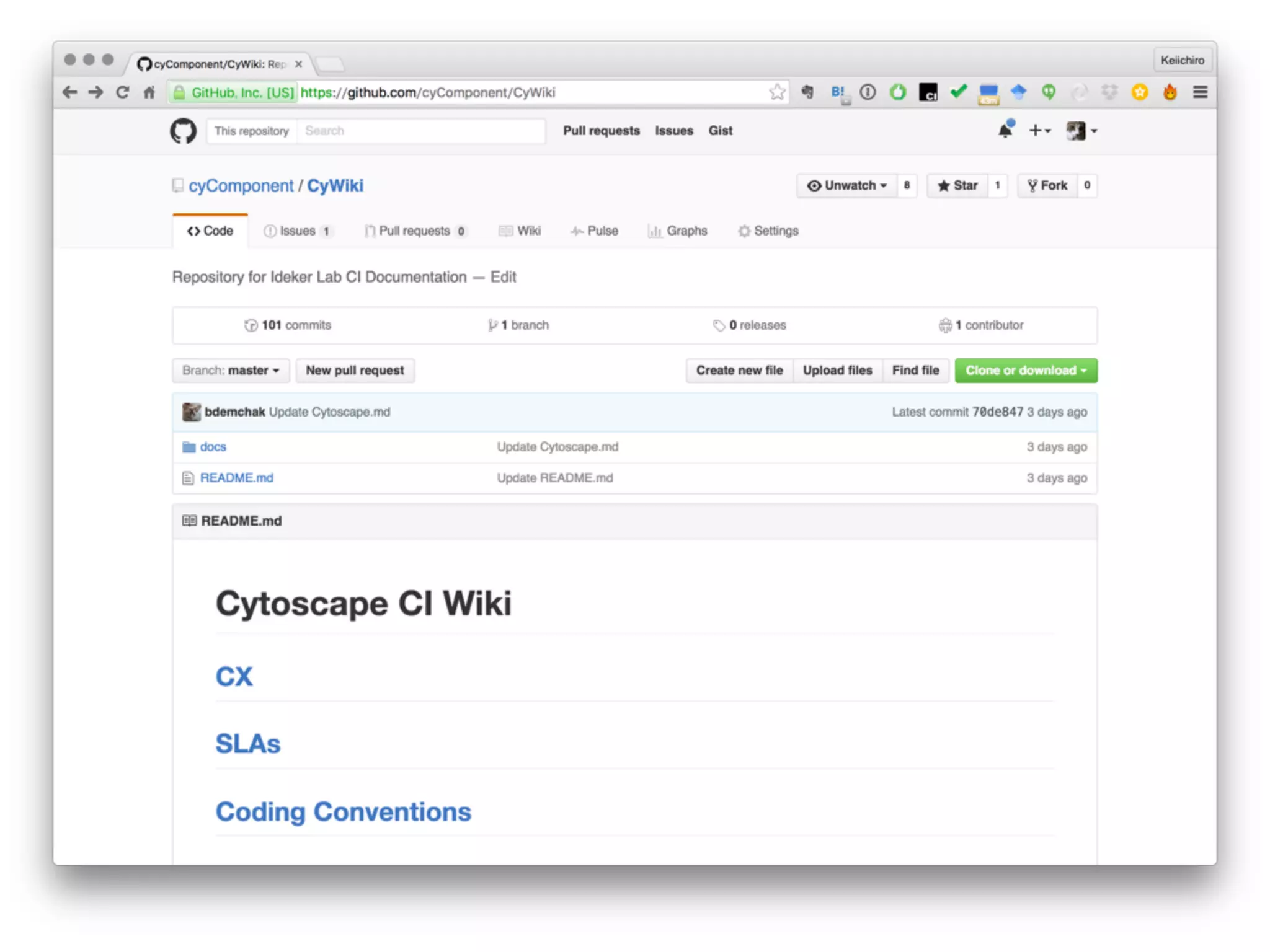Open Clone or download dropdown
This screenshot has width=1270, height=952.
[1026, 370]
